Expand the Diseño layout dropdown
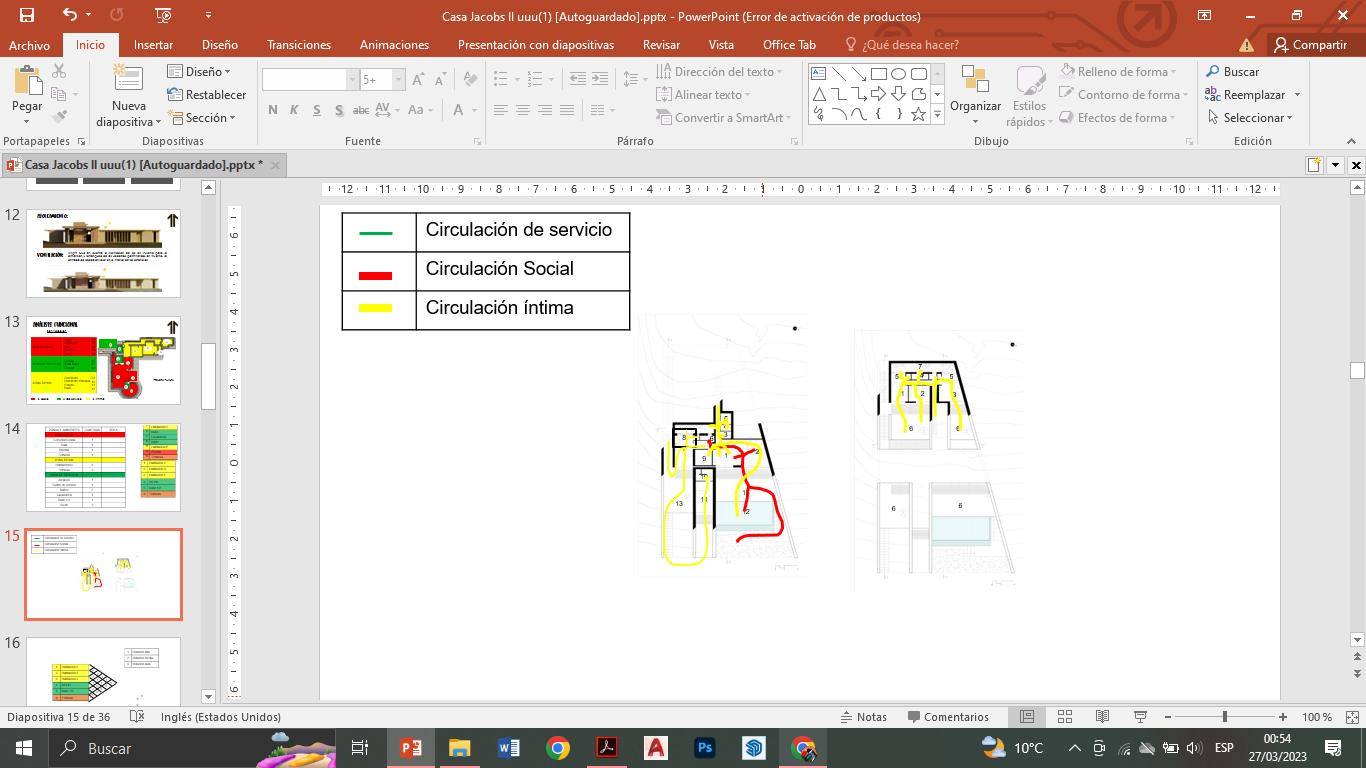 tap(199, 72)
